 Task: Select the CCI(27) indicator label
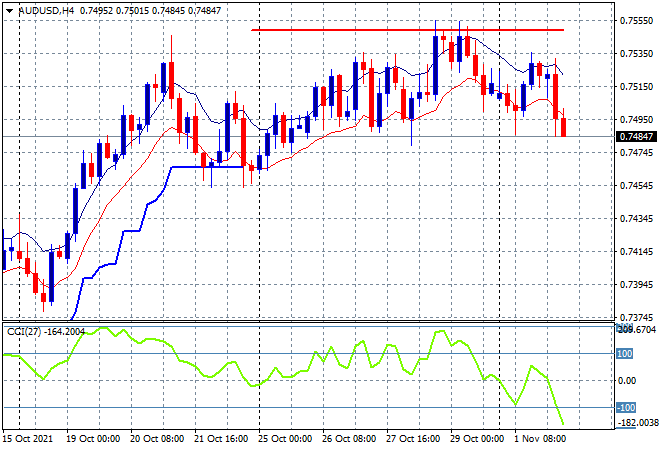(x=46, y=332)
